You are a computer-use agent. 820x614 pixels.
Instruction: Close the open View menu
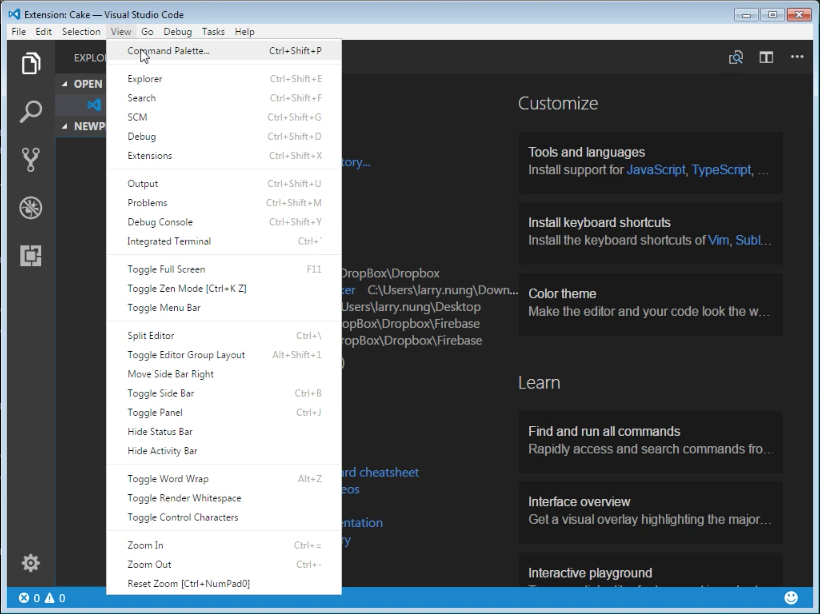[x=121, y=31]
